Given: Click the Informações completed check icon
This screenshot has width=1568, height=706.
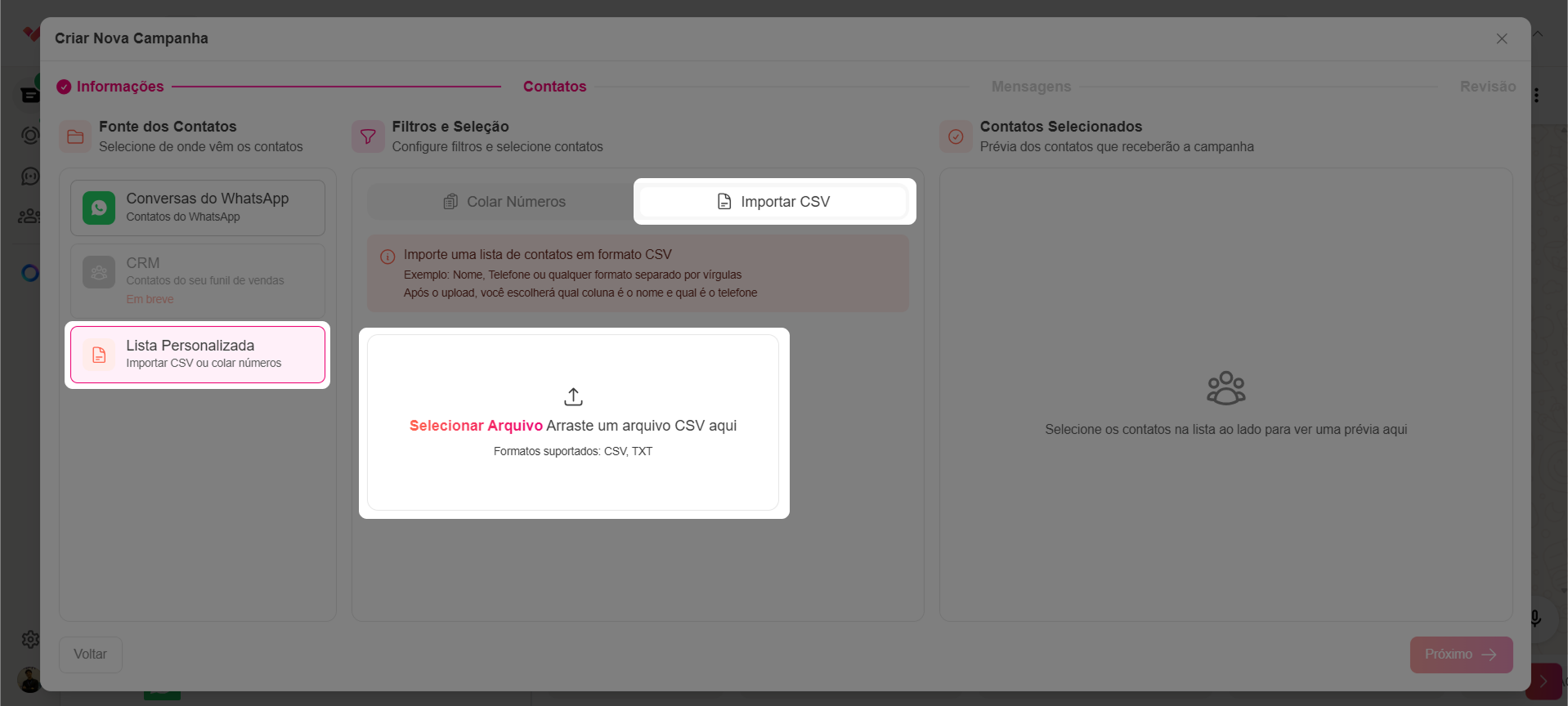Looking at the screenshot, I should [x=64, y=87].
